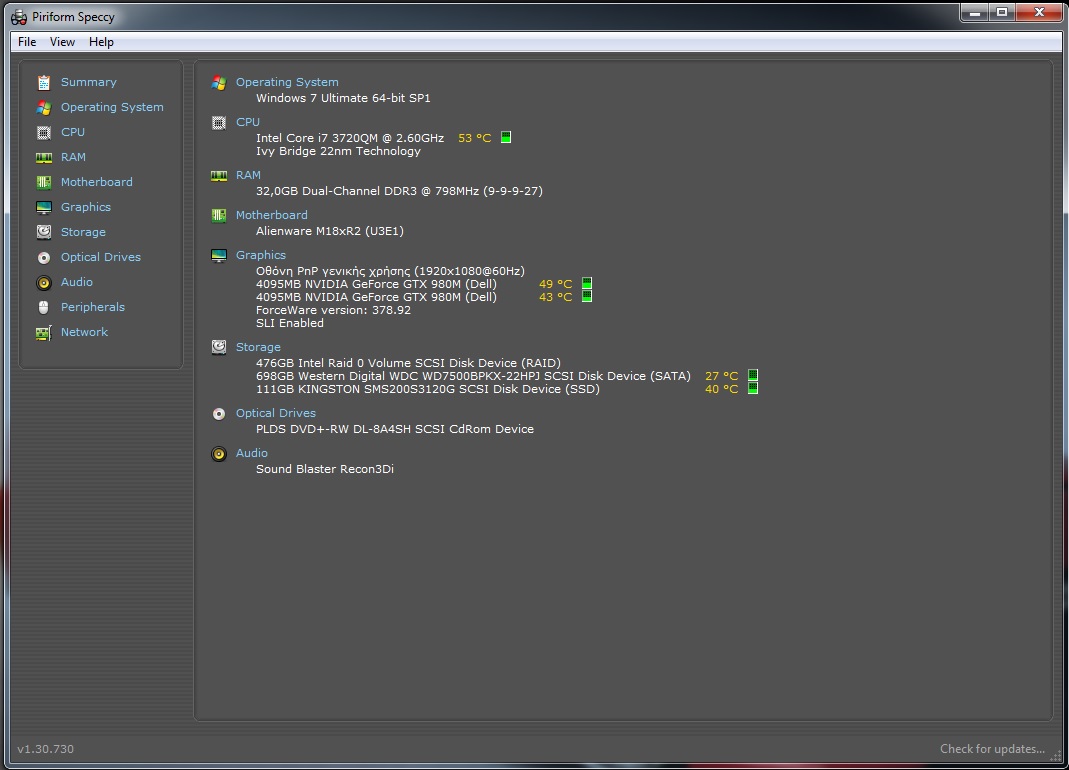Click the speaker icon beside Audio heading
Screen dimensions: 1069x770
[x=219, y=454]
